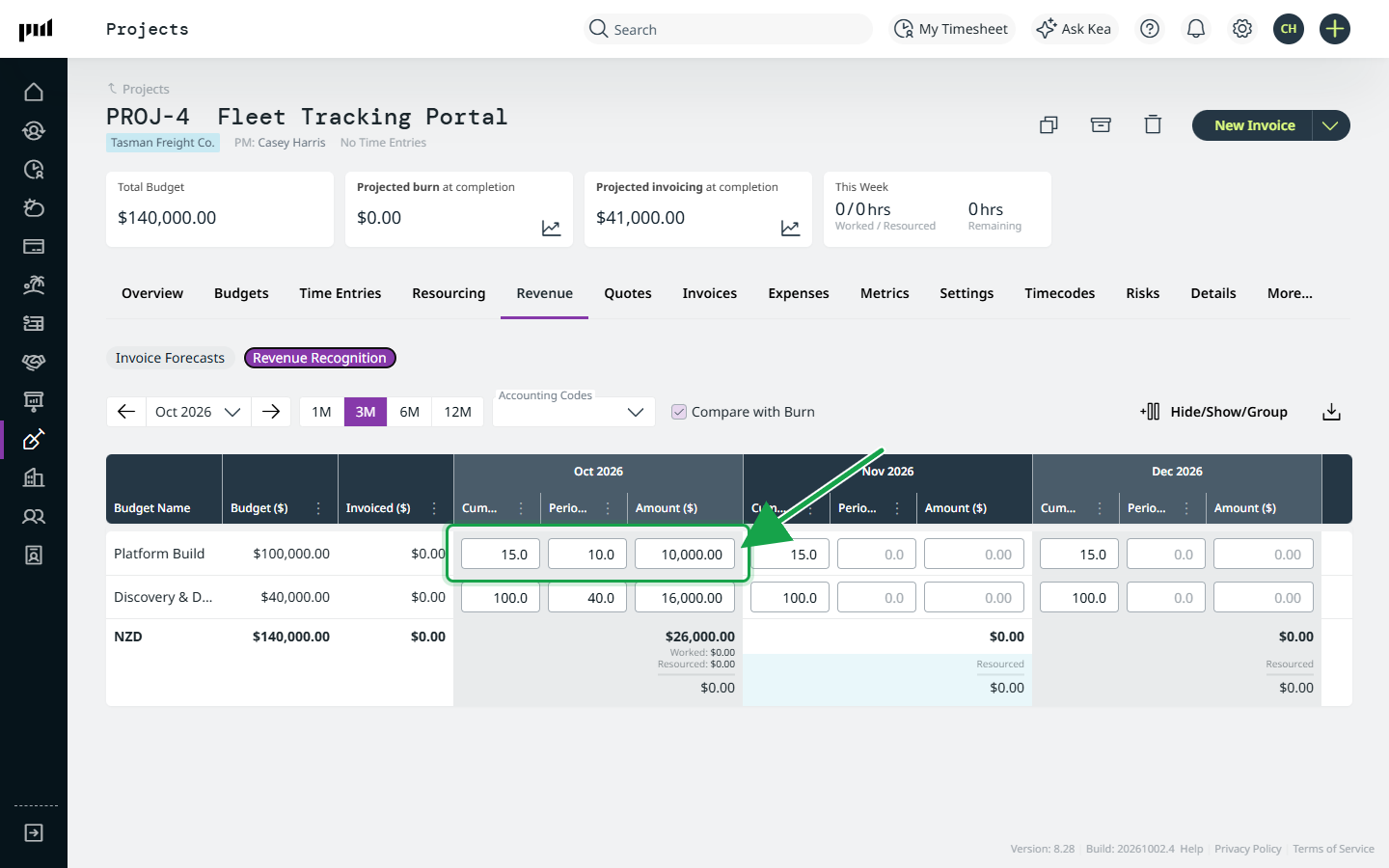Open Budget ($) column options menu
This screenshot has width=1389, height=868.
(x=318, y=508)
